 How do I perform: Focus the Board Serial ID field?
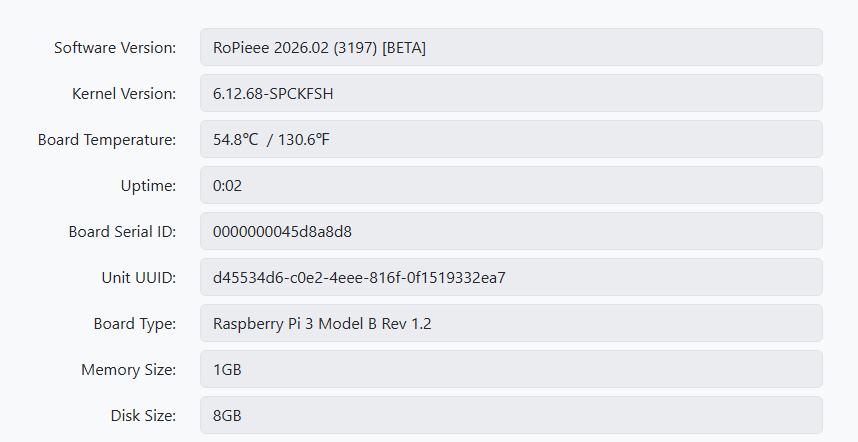tap(510, 231)
